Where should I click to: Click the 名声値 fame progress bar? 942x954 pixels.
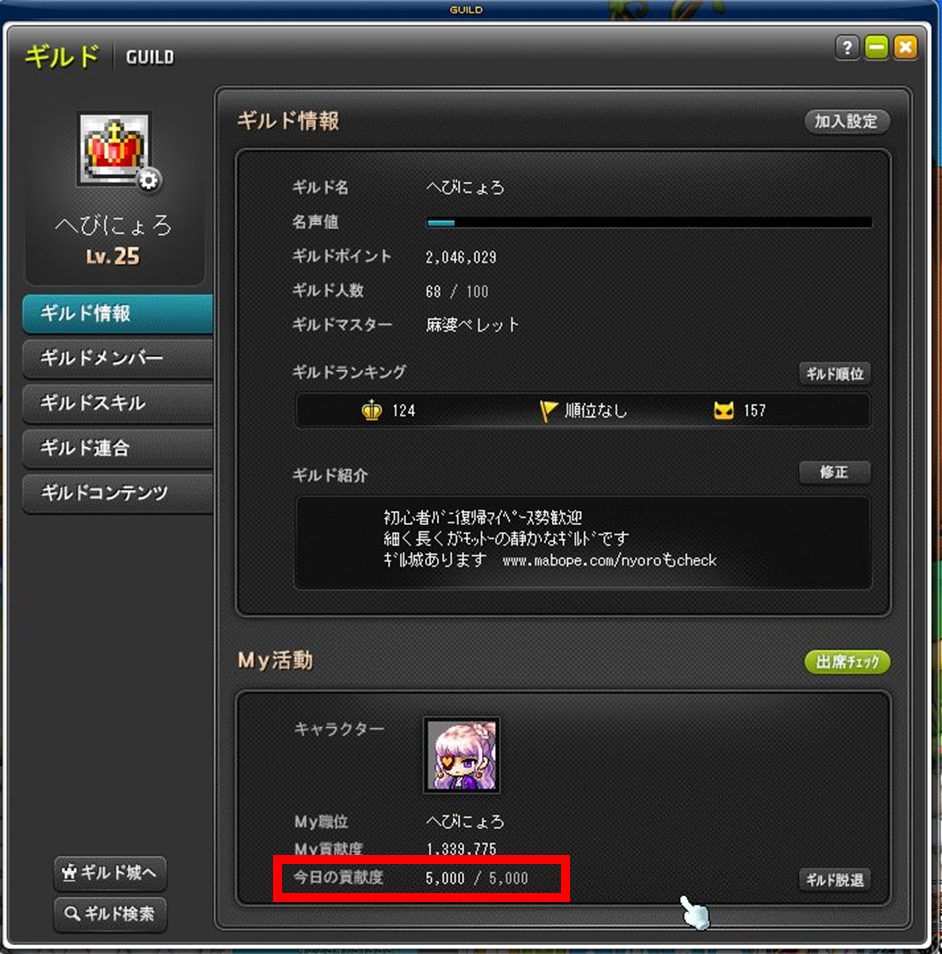pos(649,223)
